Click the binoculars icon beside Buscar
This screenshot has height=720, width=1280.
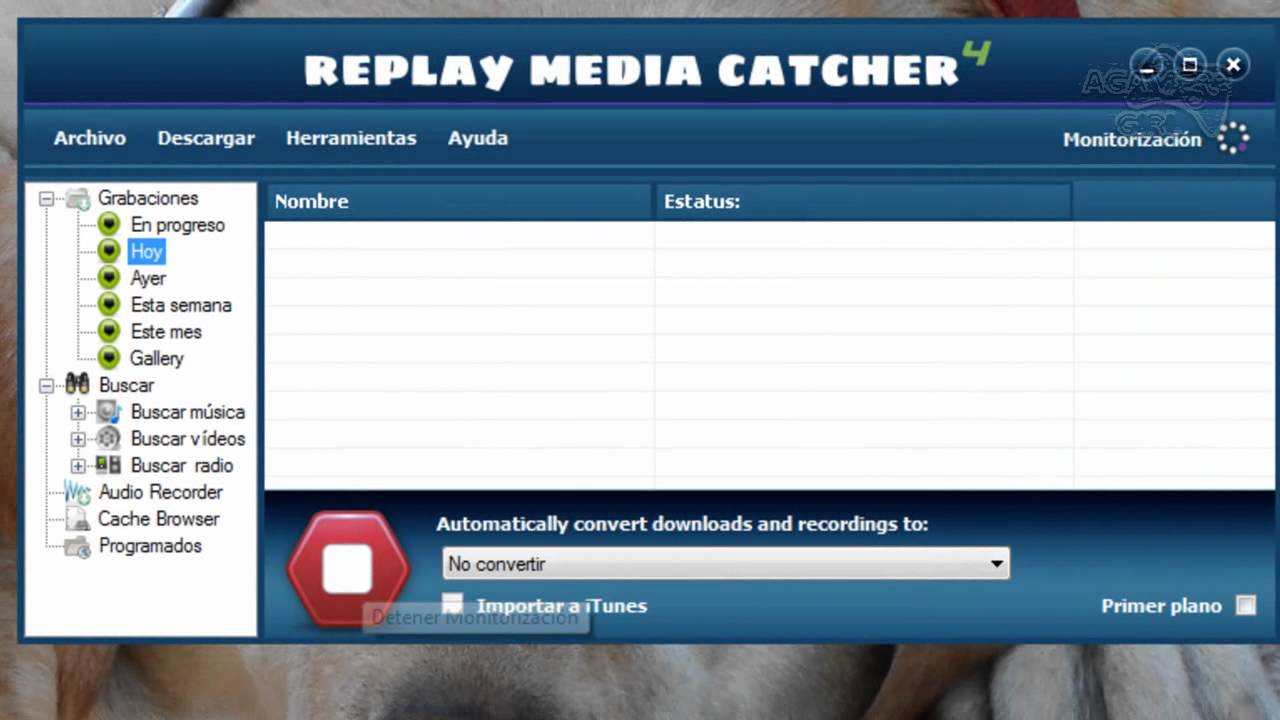78,384
